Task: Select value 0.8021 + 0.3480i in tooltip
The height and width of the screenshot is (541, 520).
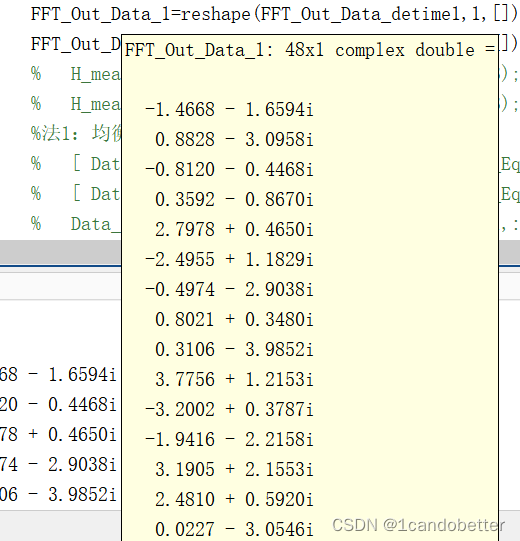Action: point(234,319)
